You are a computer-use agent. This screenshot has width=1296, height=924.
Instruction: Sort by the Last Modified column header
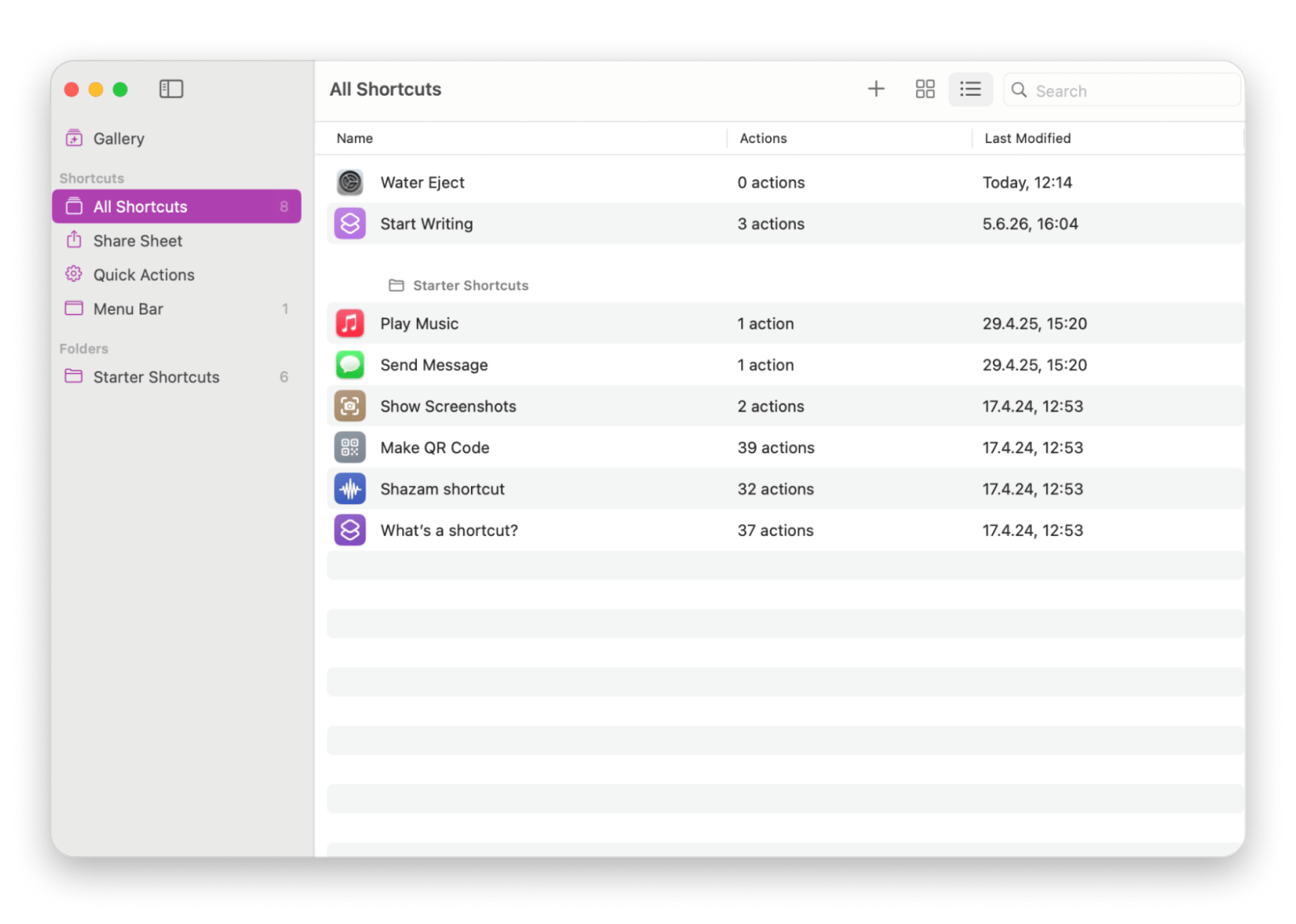[x=1028, y=139]
